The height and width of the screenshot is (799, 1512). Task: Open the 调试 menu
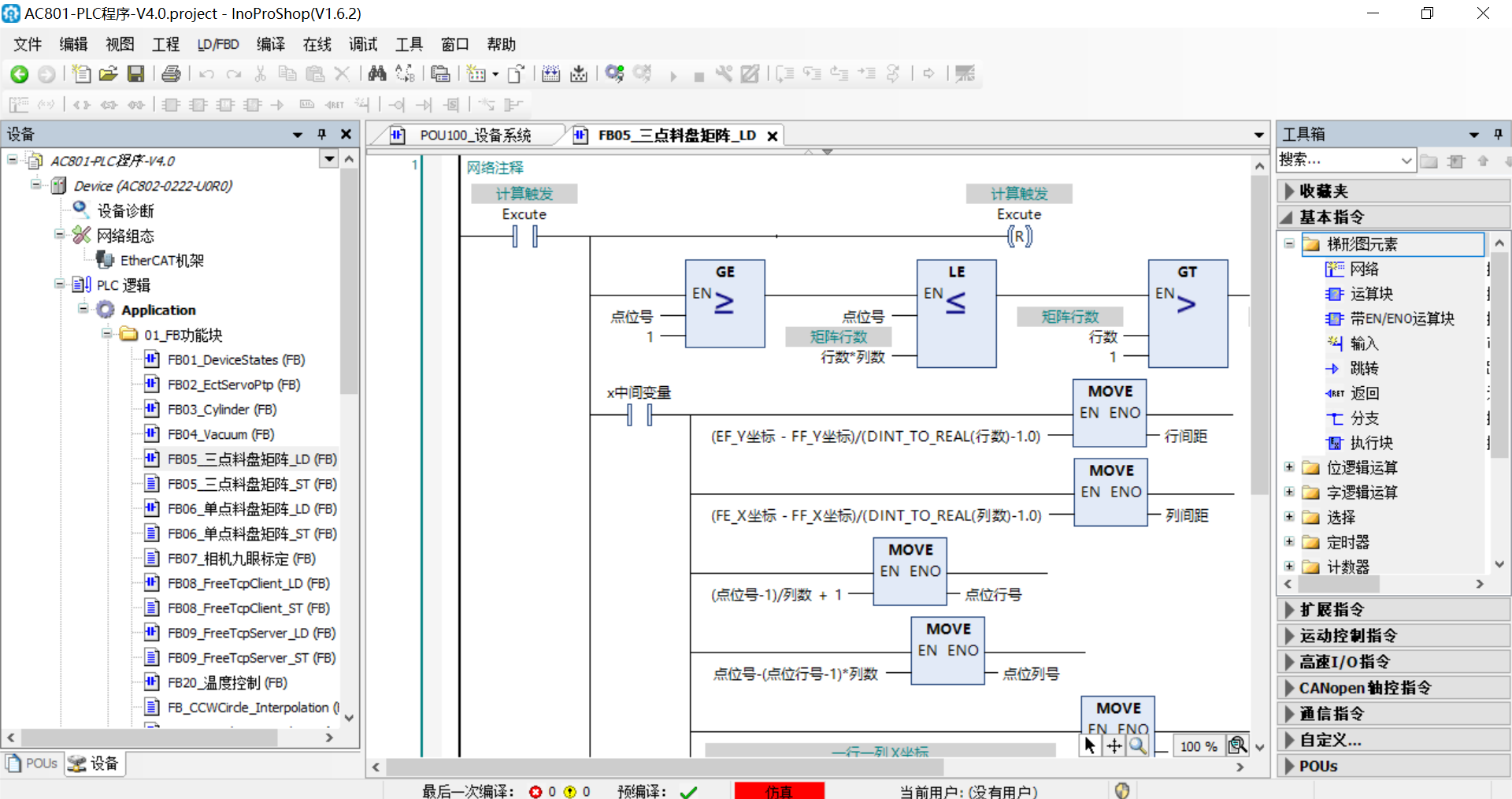363,44
